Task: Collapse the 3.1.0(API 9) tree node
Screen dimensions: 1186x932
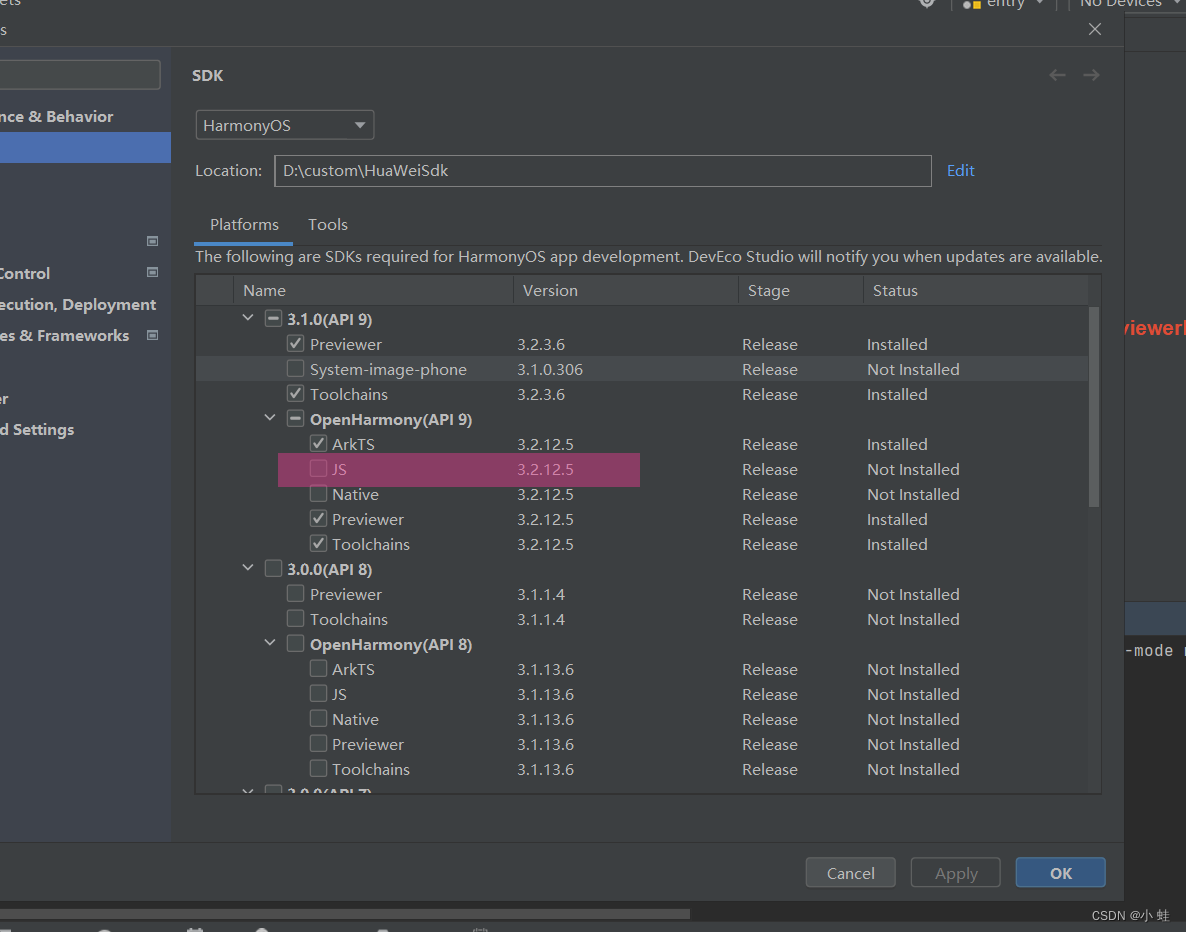Action: (x=247, y=318)
